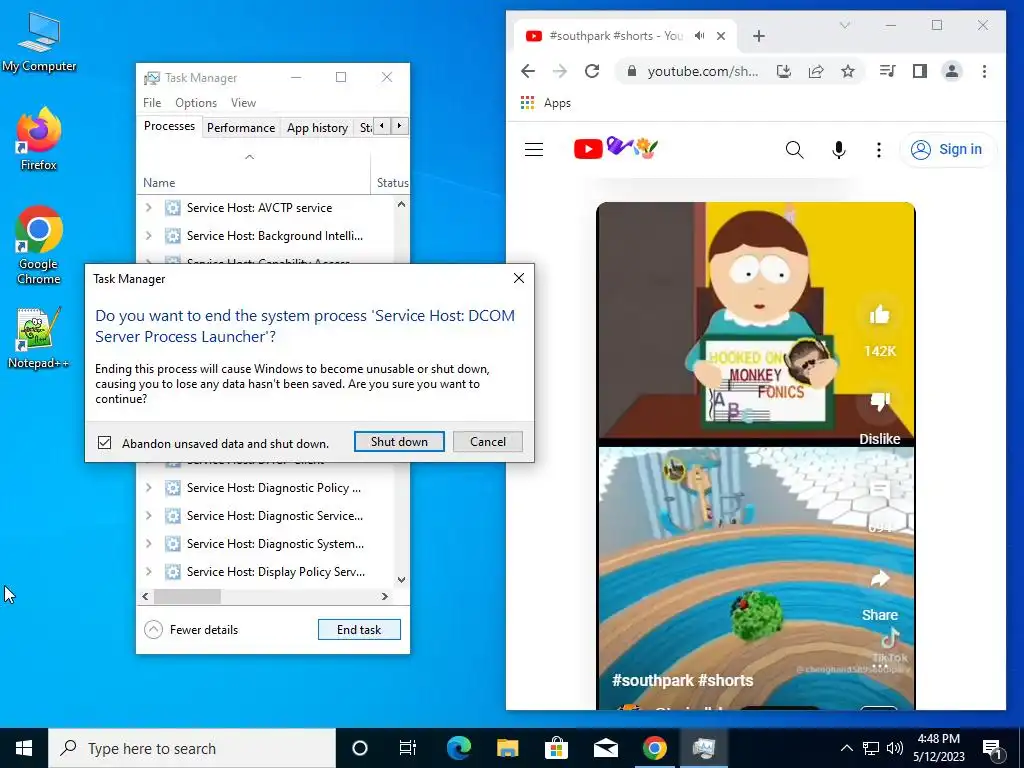
Task: Open Task Manager File menu
Action: coord(152,103)
